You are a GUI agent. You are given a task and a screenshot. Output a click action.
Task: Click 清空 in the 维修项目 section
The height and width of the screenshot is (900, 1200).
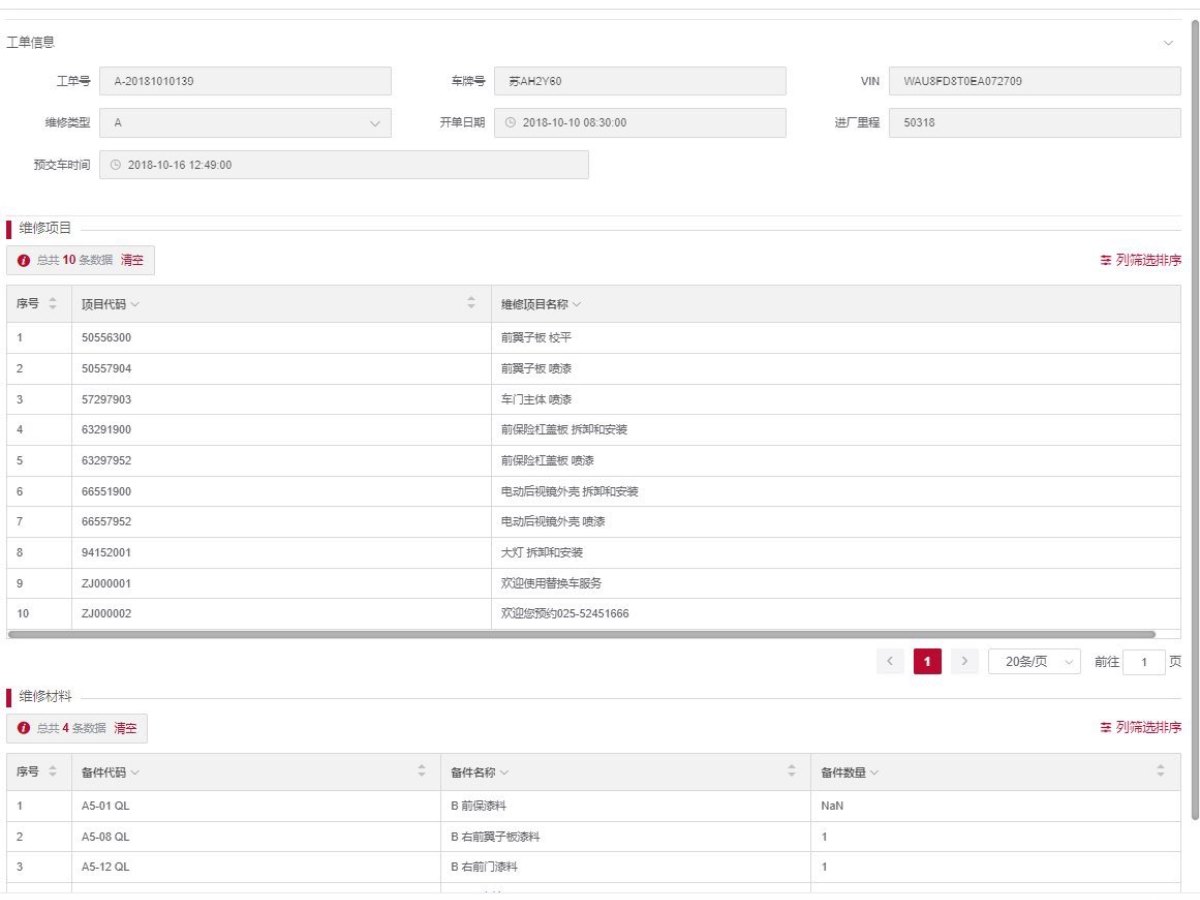132,260
